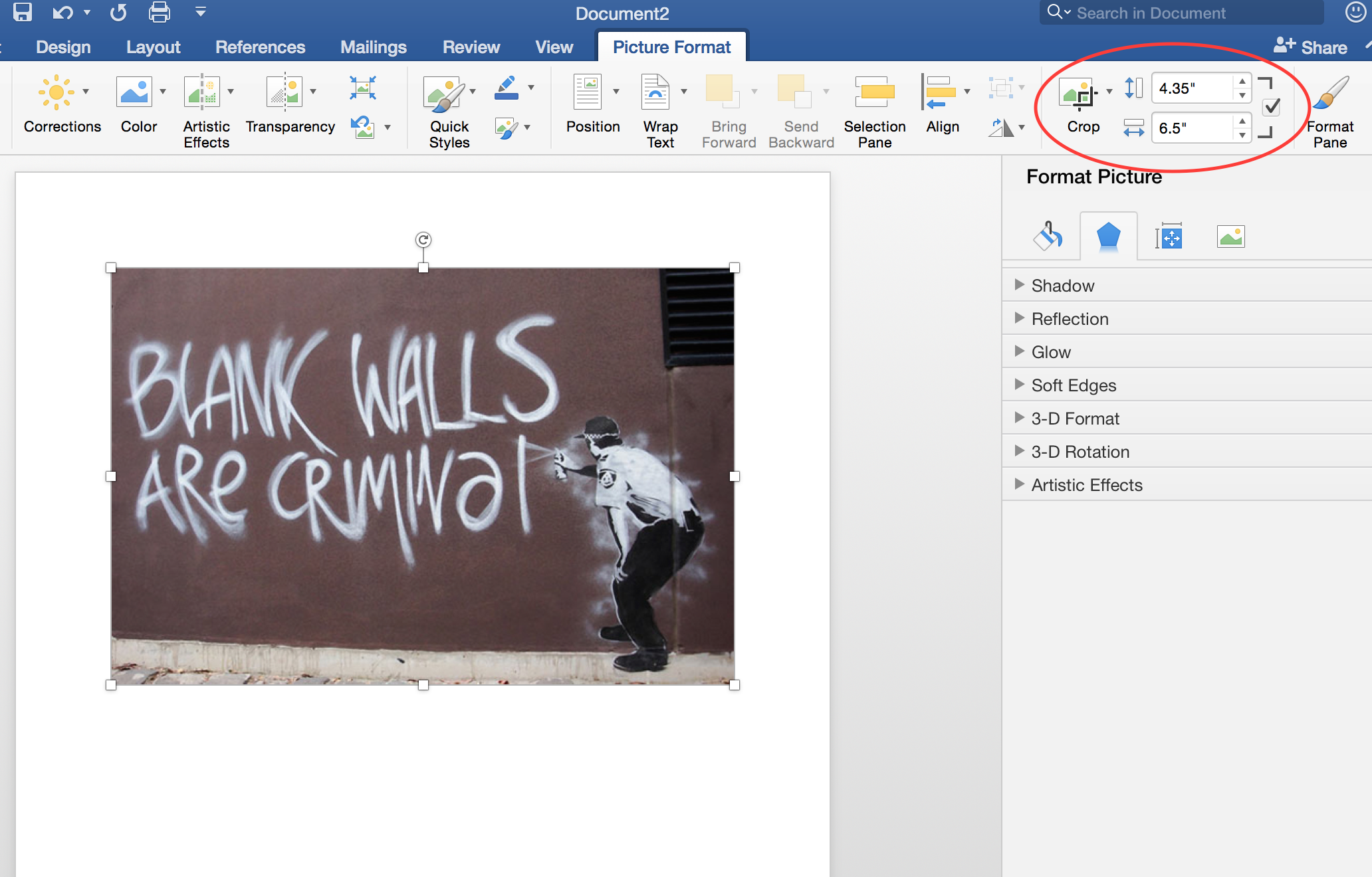Switch to the View tab
The width and height of the screenshot is (1372, 877).
[x=554, y=47]
